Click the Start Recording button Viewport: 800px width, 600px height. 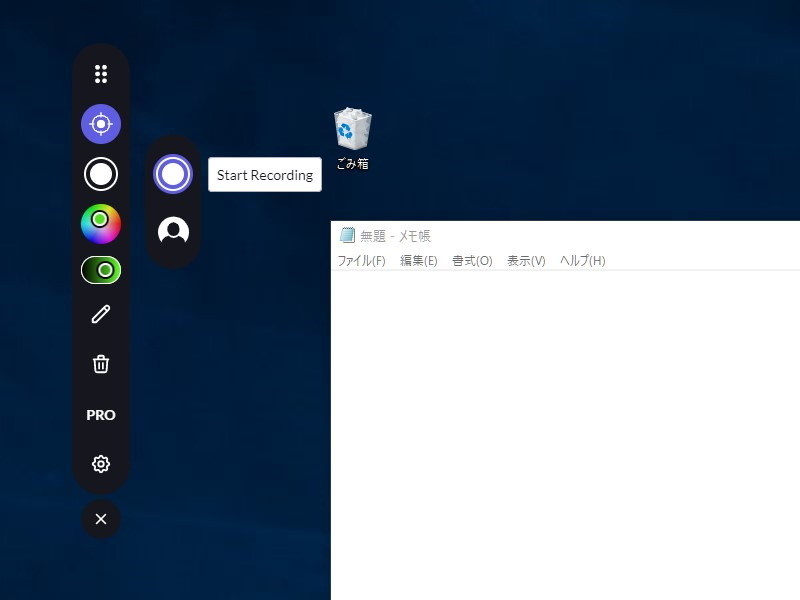[264, 174]
